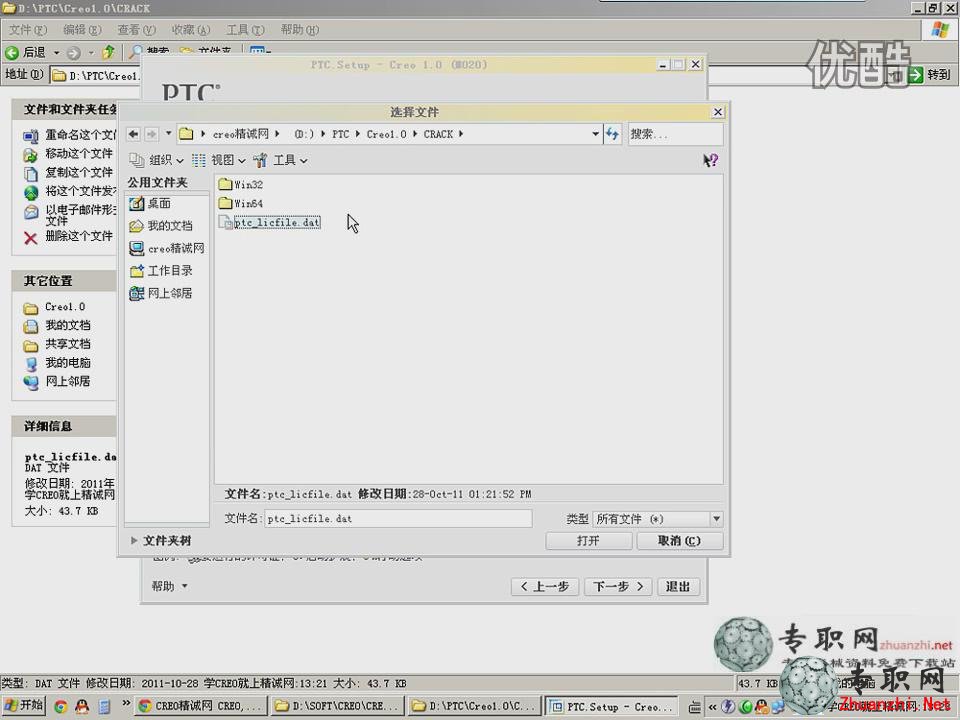
Task: Click the forward arrow in the file dialog
Action: [151, 133]
